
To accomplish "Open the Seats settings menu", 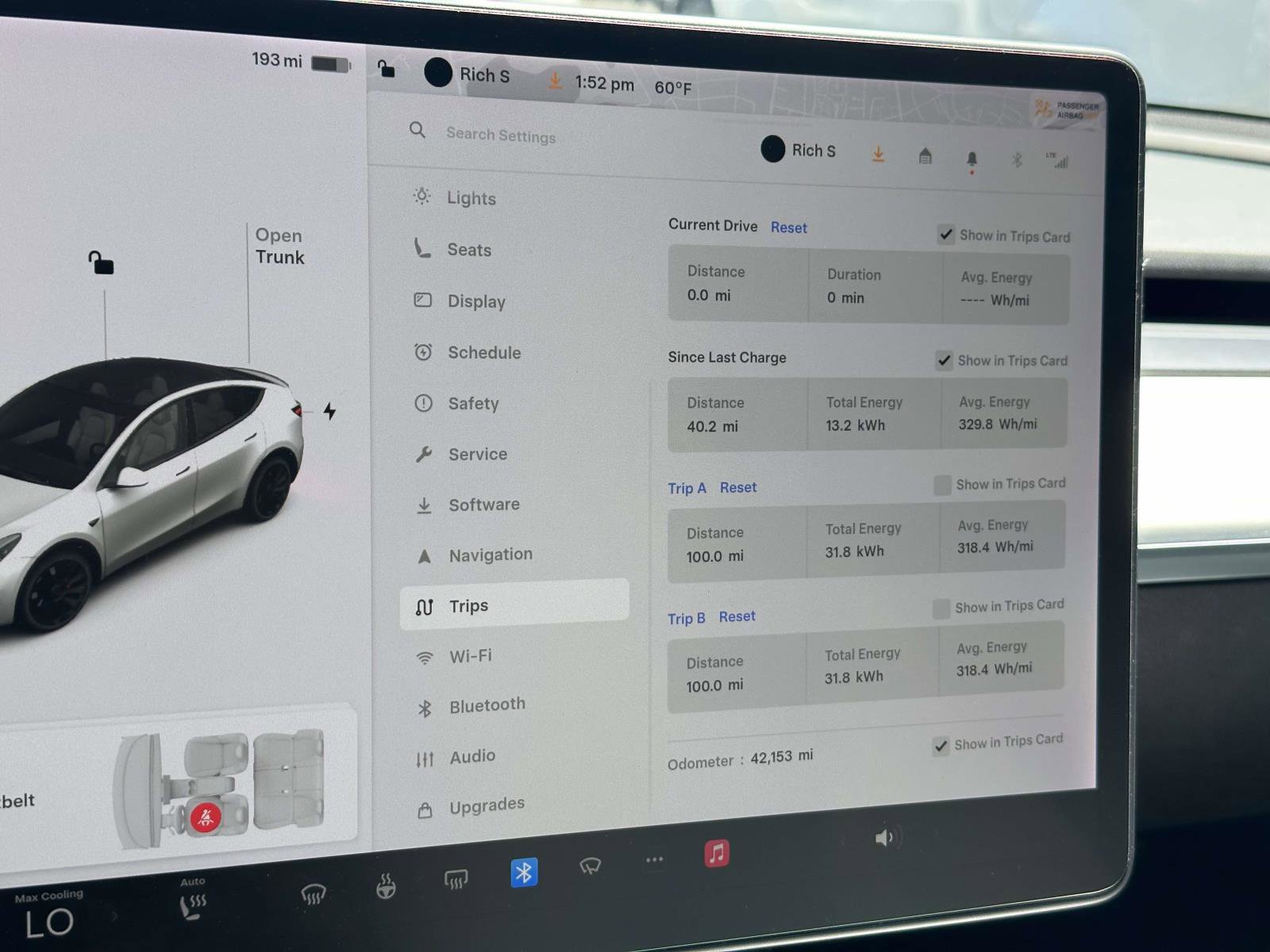I will (x=453, y=249).
